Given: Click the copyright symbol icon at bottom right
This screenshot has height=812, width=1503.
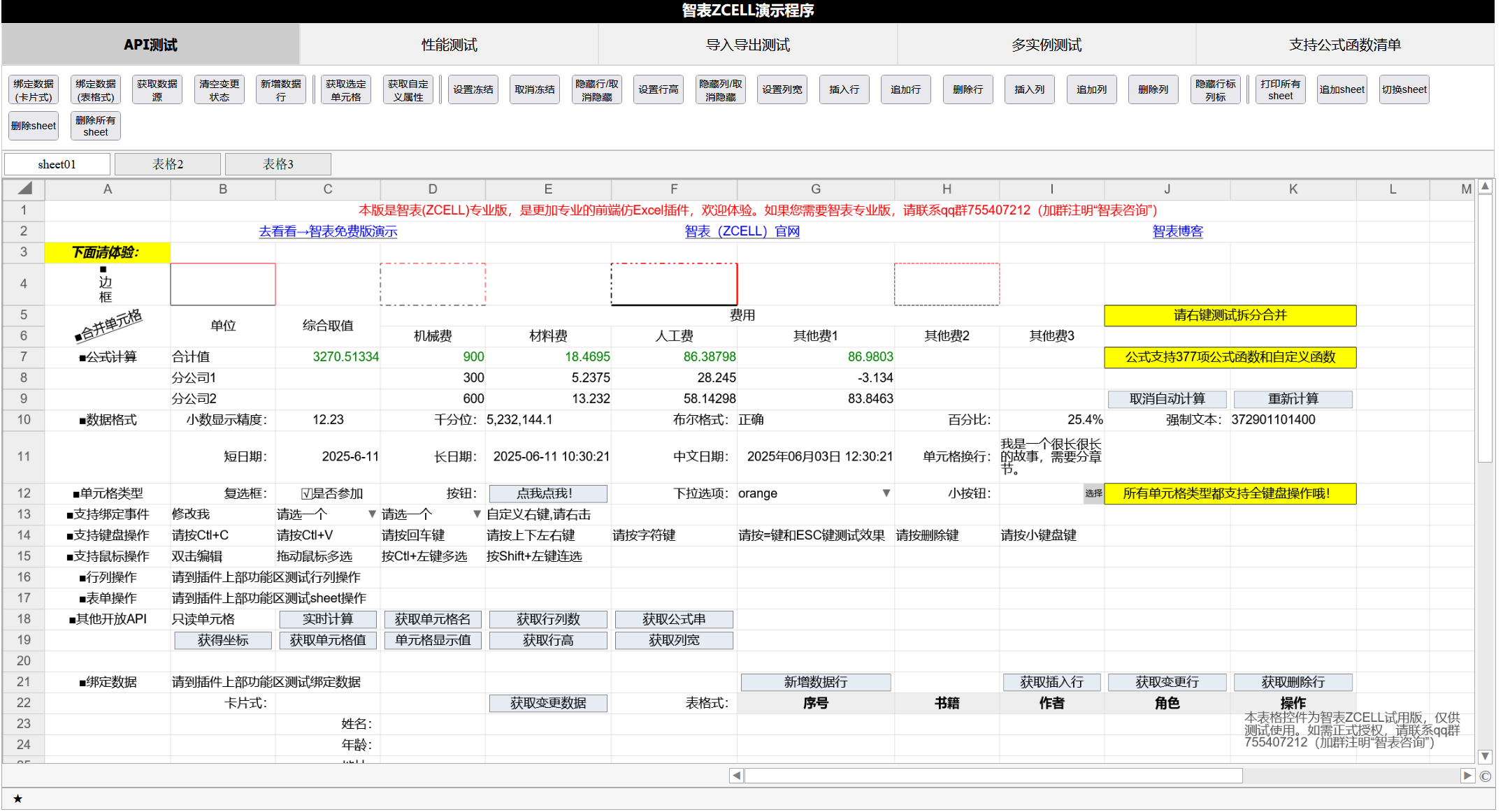Looking at the screenshot, I should [x=1486, y=776].
